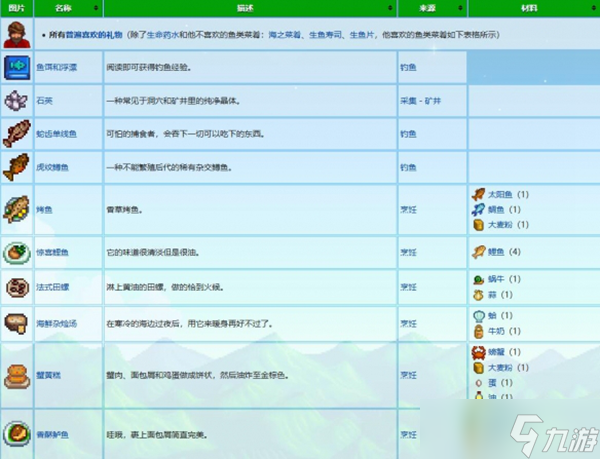The width and height of the screenshot is (600, 459).
Task: Click the flour bag icon in the 烤鱼 row
Action: pyautogui.click(x=478, y=225)
